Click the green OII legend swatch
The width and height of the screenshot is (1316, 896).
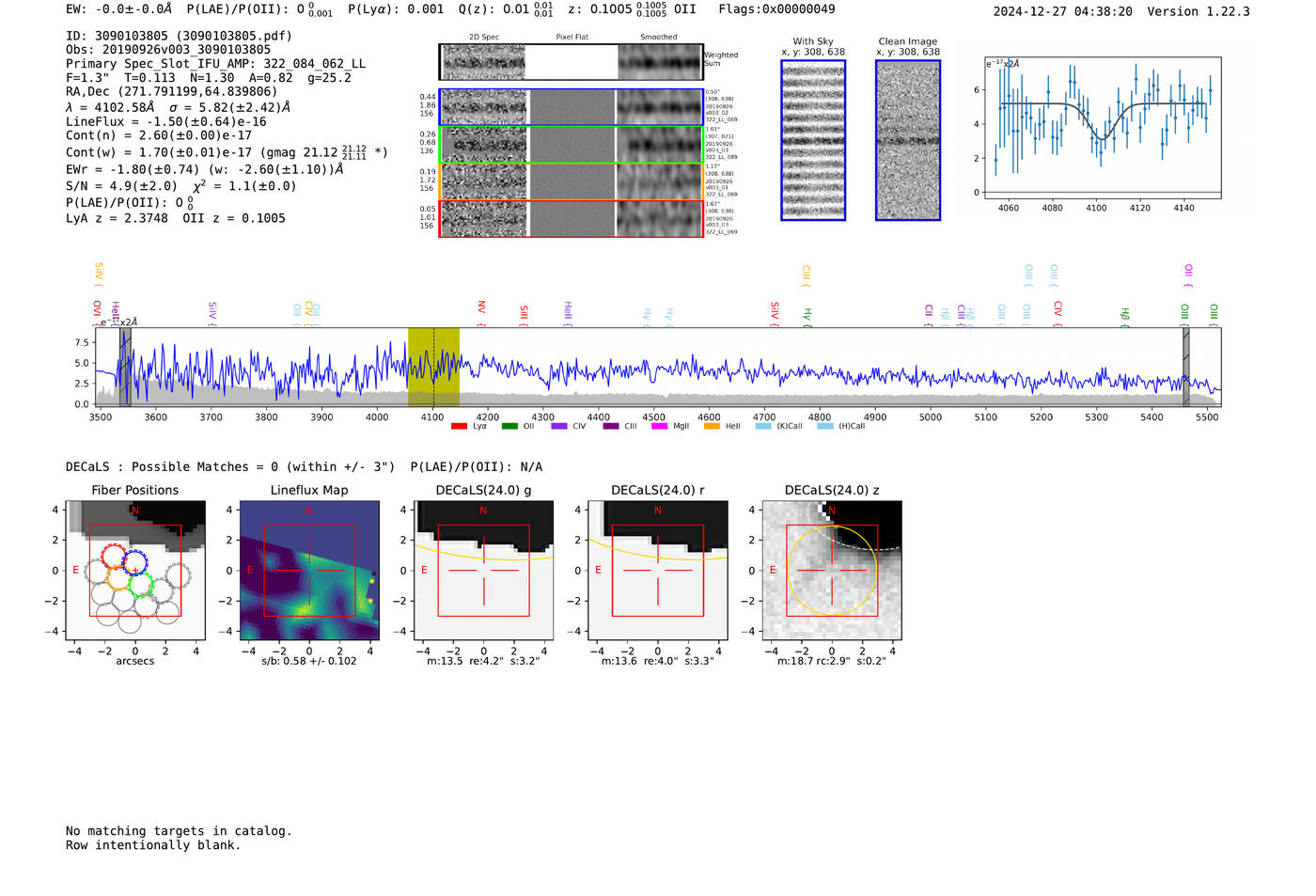[x=509, y=427]
